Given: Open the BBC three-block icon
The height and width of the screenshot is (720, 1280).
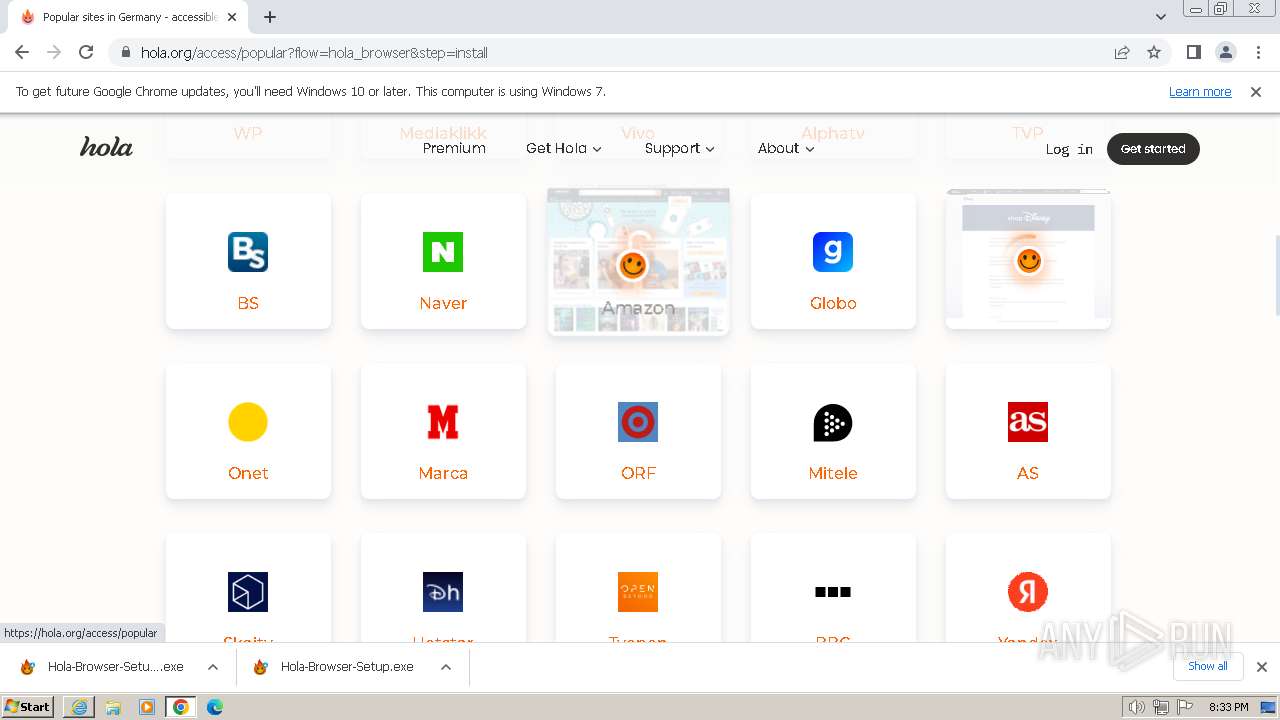Looking at the screenshot, I should [x=833, y=592].
